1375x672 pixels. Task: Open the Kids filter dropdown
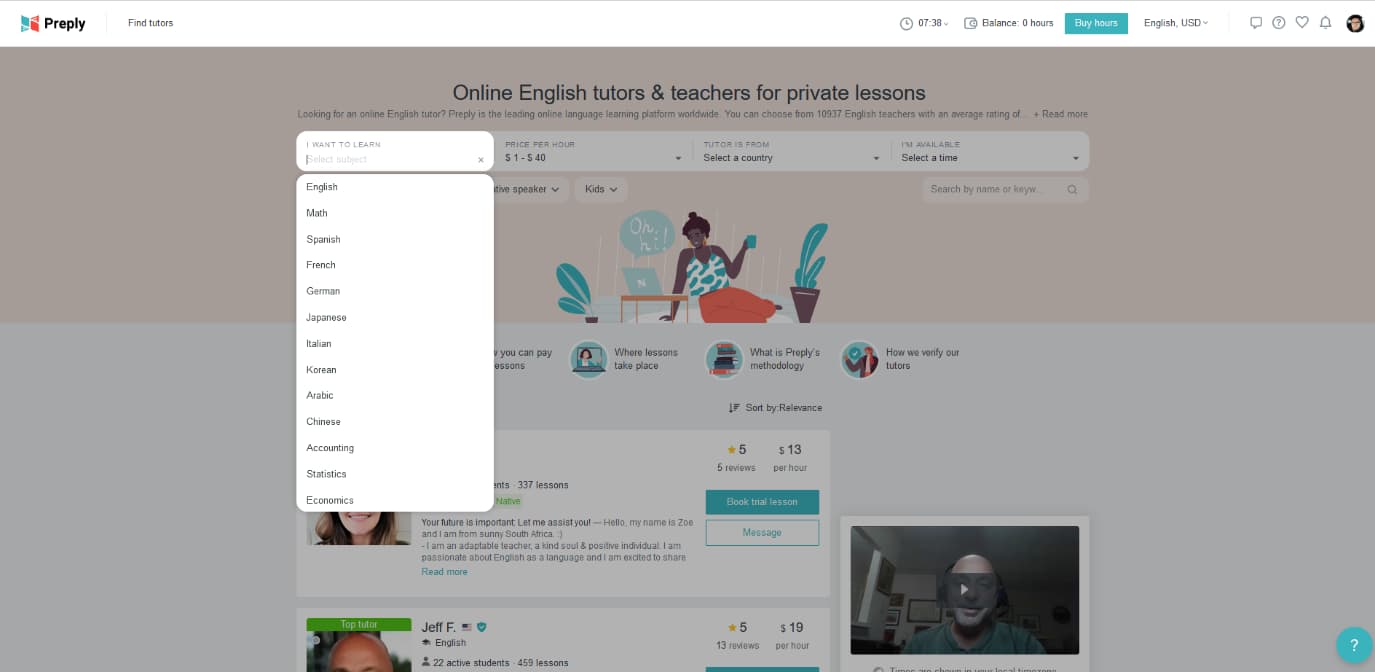(x=600, y=189)
